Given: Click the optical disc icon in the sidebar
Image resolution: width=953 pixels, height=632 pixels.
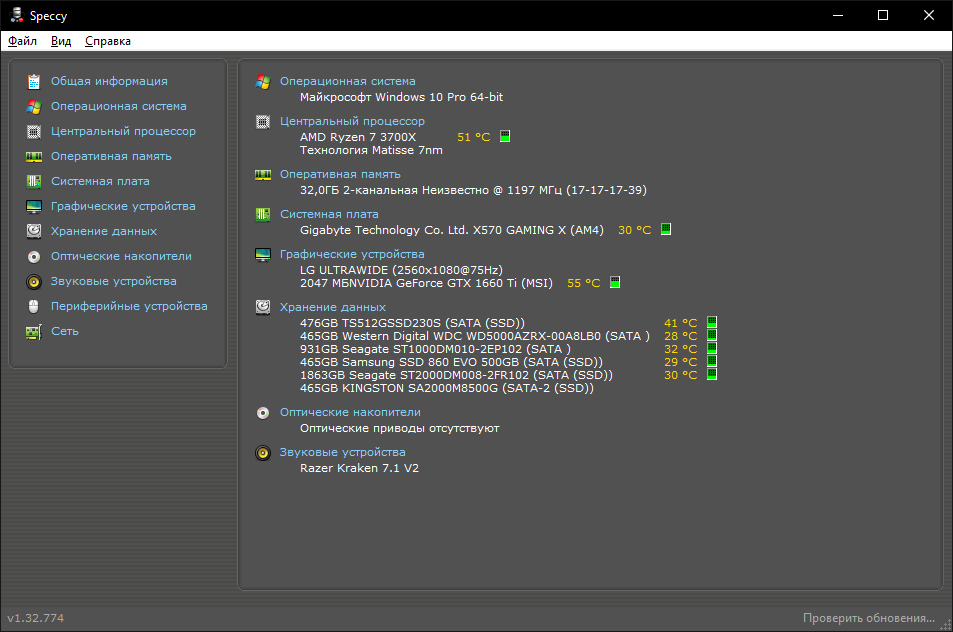Looking at the screenshot, I should (34, 256).
